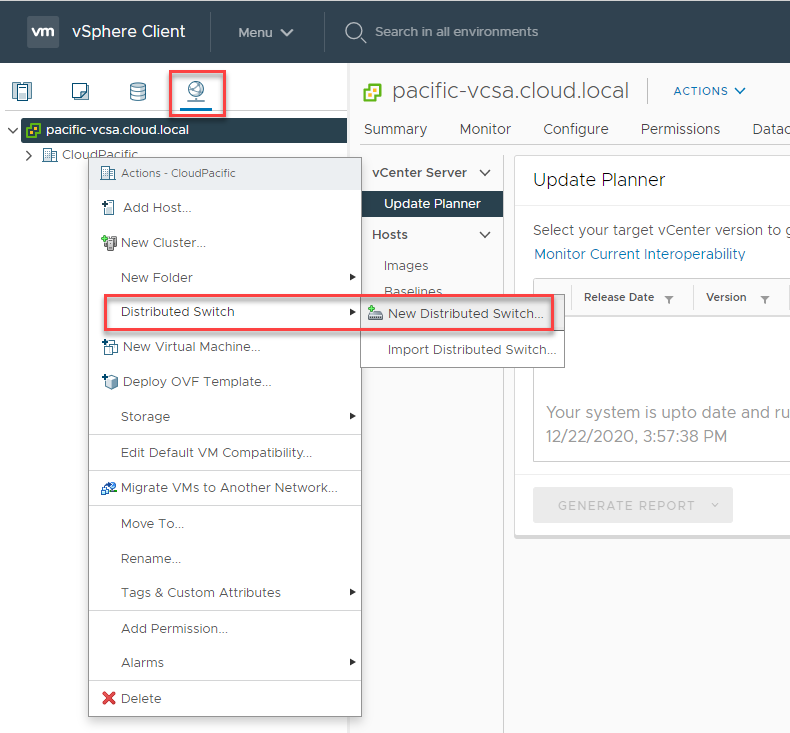Image resolution: width=790 pixels, height=733 pixels.
Task: Click the Actions - CloudPacific menu header
Action: [225, 173]
